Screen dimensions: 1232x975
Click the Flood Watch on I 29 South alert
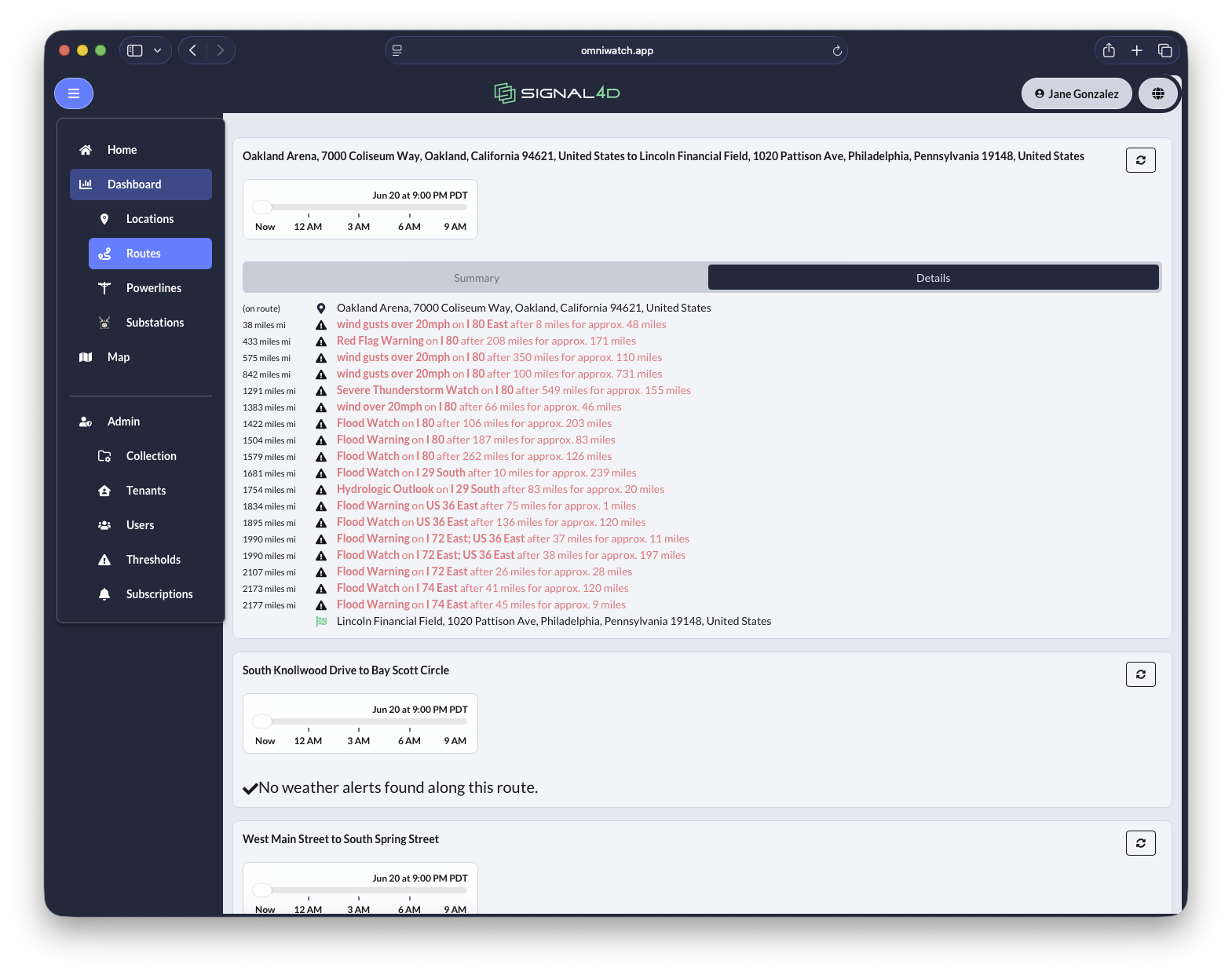tap(487, 473)
